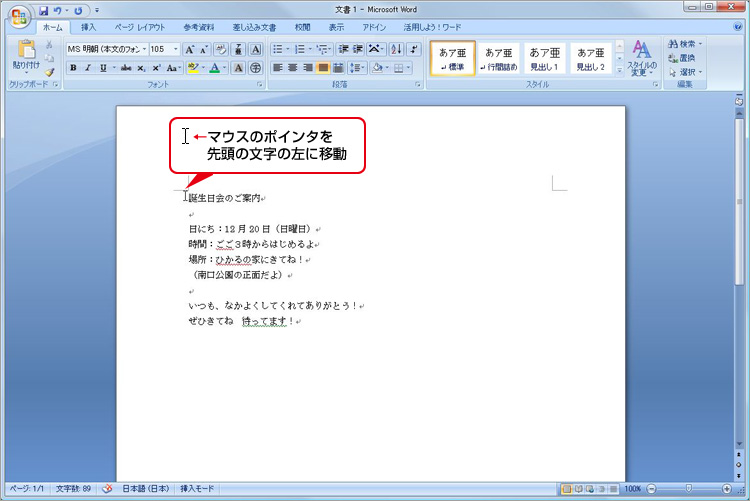Open the font name dropdown MS 明朝
The width and height of the screenshot is (750, 501).
(x=144, y=49)
